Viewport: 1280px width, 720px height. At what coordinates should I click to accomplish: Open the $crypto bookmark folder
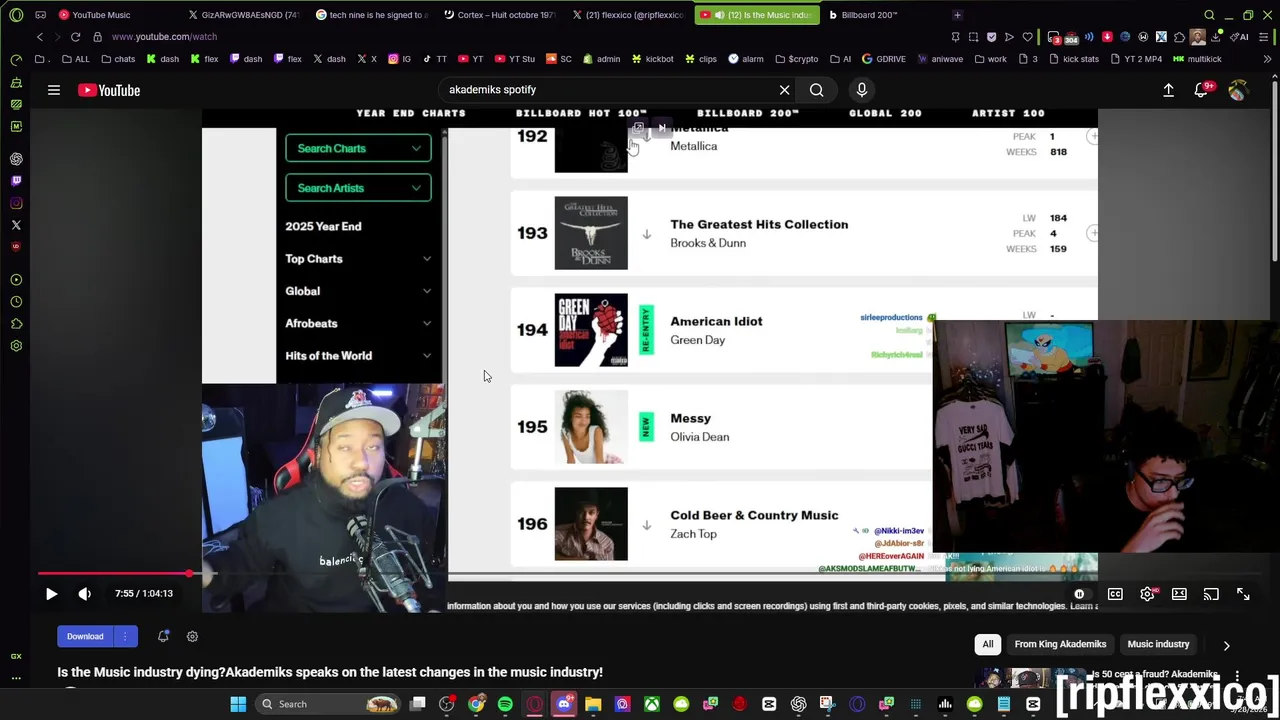click(797, 59)
